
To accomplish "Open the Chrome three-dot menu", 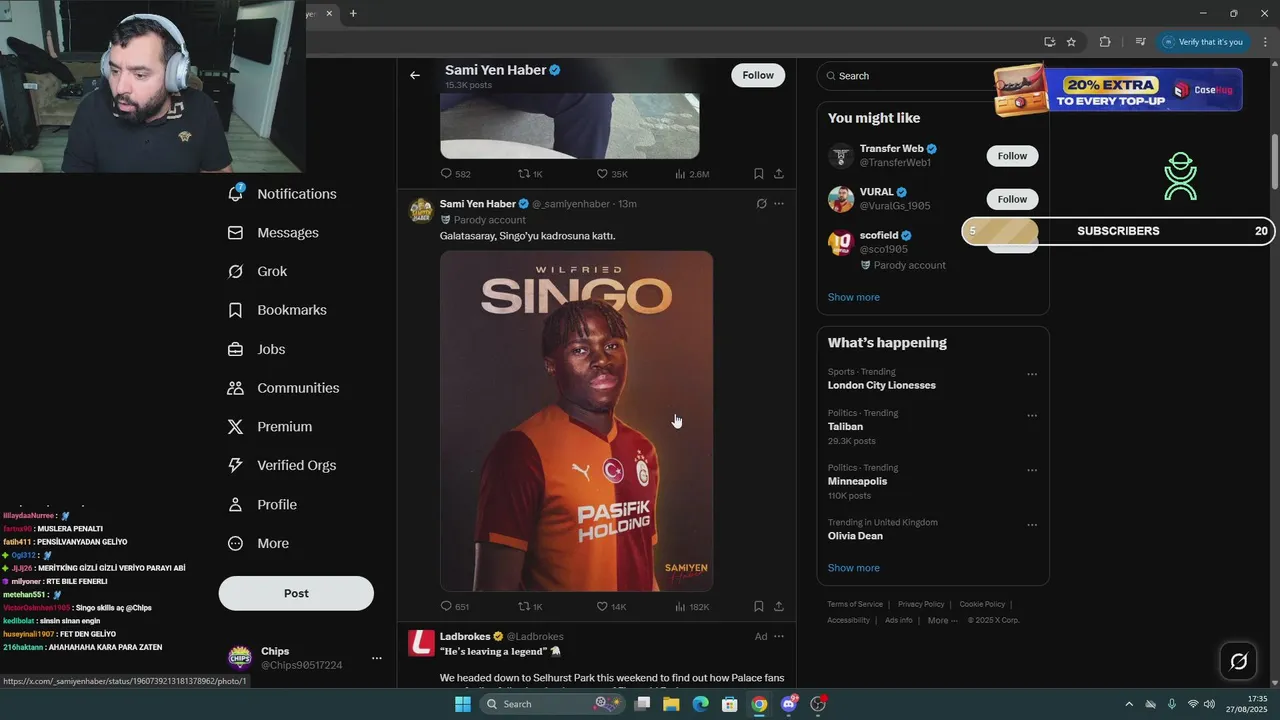I will [x=1265, y=42].
